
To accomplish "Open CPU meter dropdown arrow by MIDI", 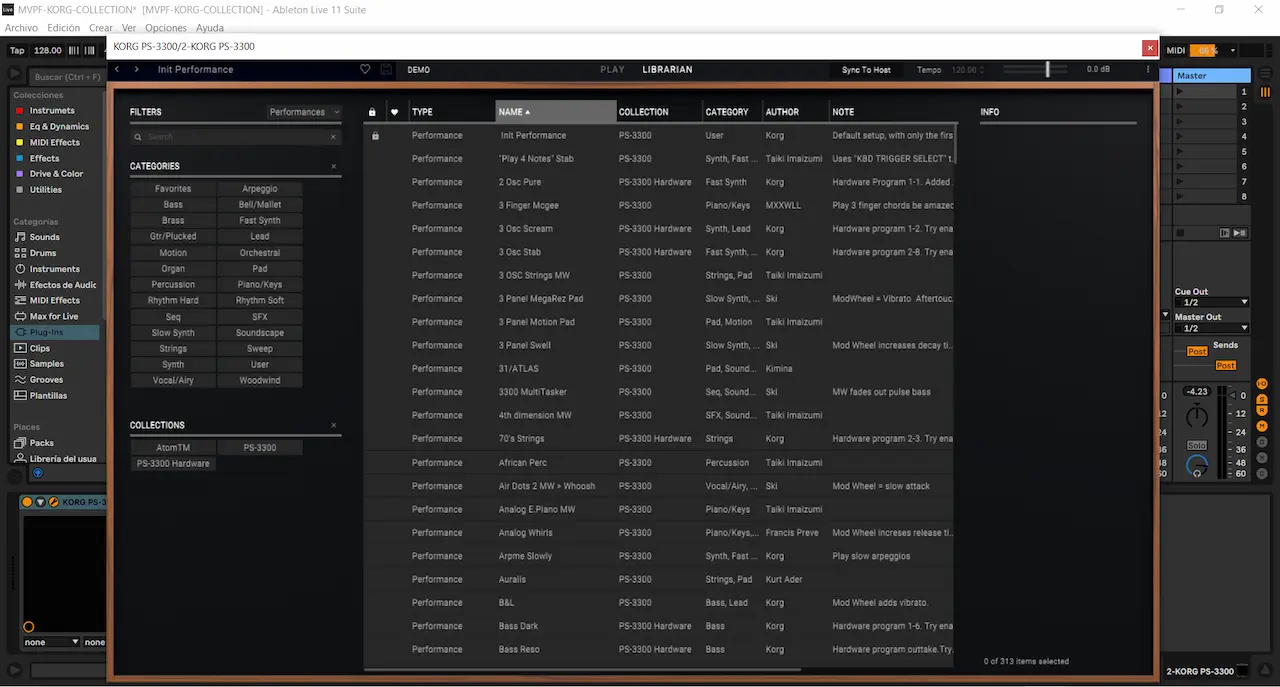I will [1233, 50].
